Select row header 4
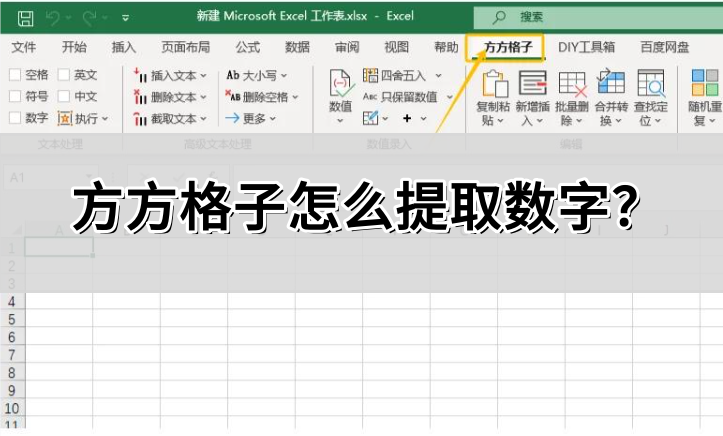The image size is (723, 436). click(12, 301)
